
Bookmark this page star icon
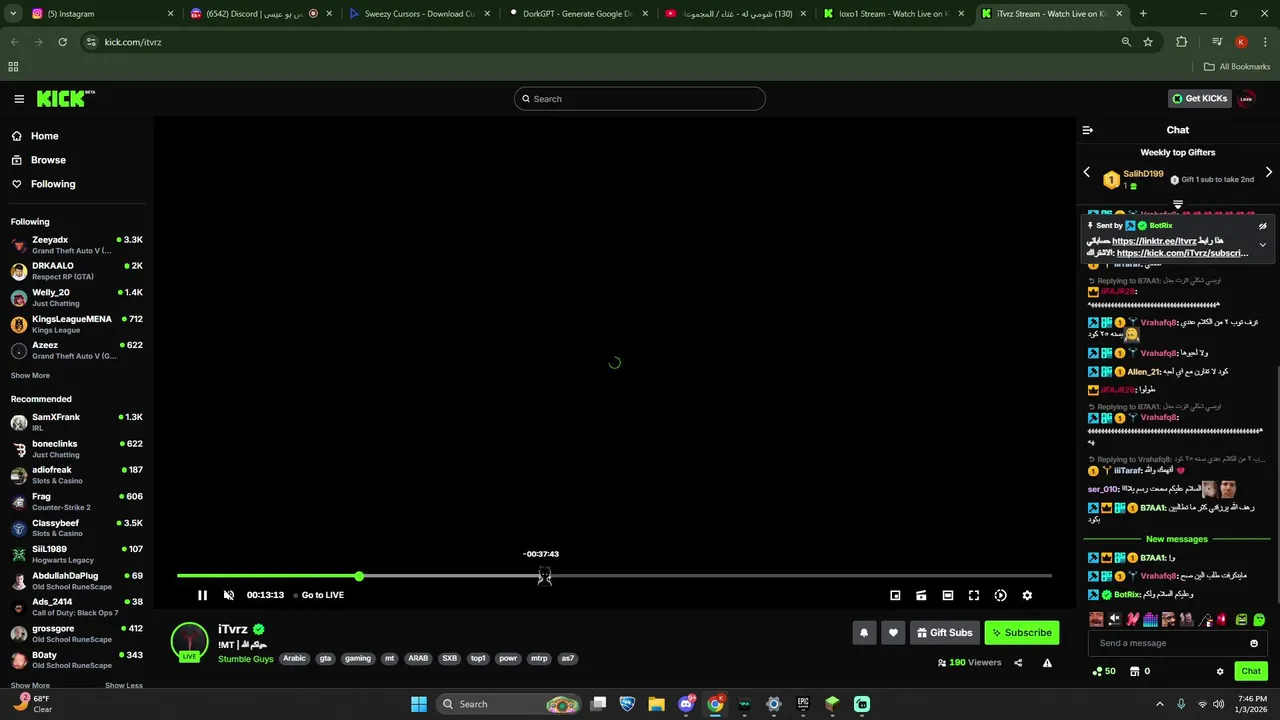click(1148, 42)
